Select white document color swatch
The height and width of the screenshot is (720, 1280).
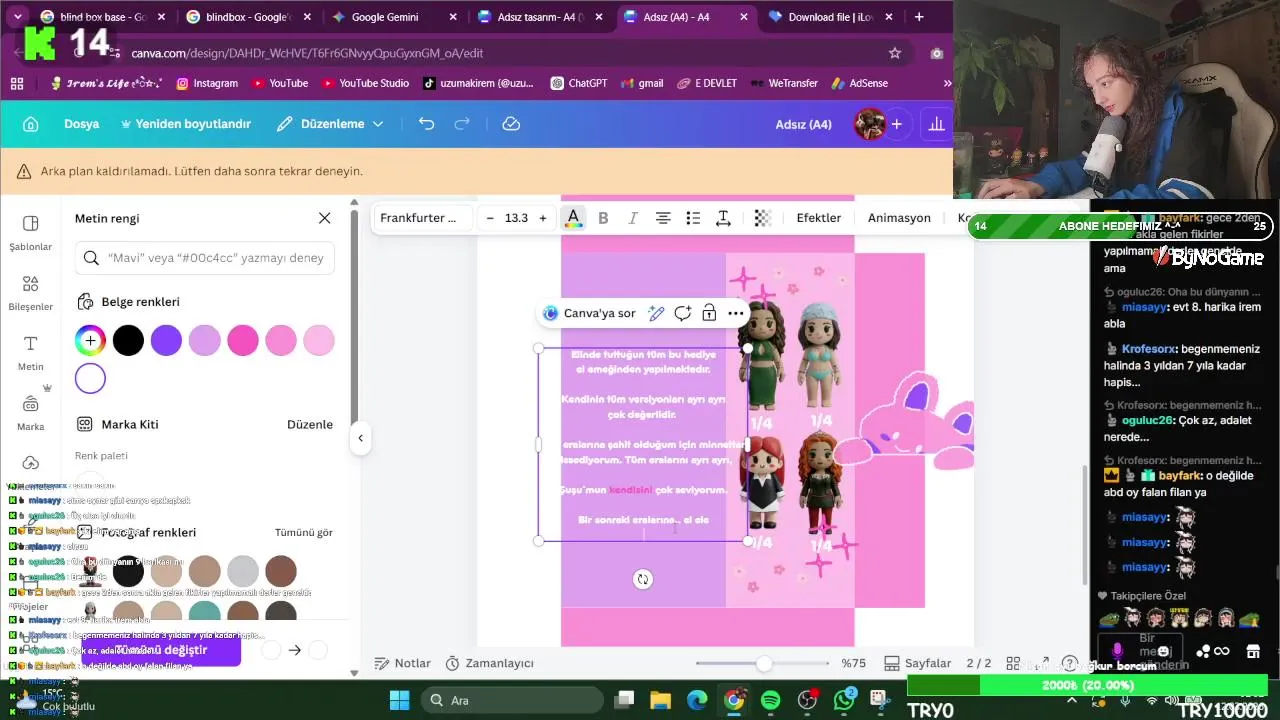90,379
